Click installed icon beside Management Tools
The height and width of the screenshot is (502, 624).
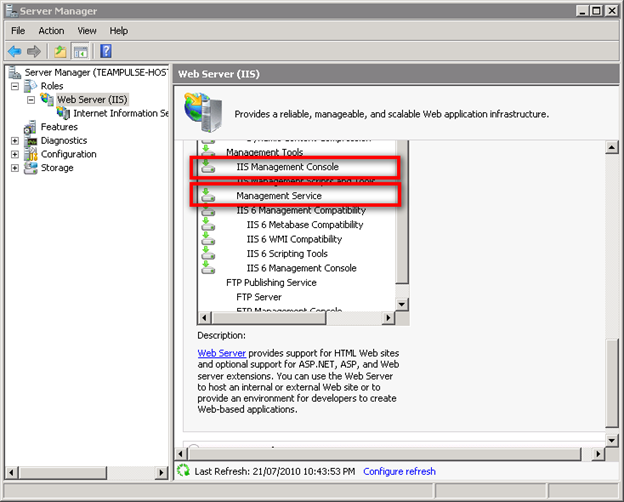pyautogui.click(x=208, y=151)
